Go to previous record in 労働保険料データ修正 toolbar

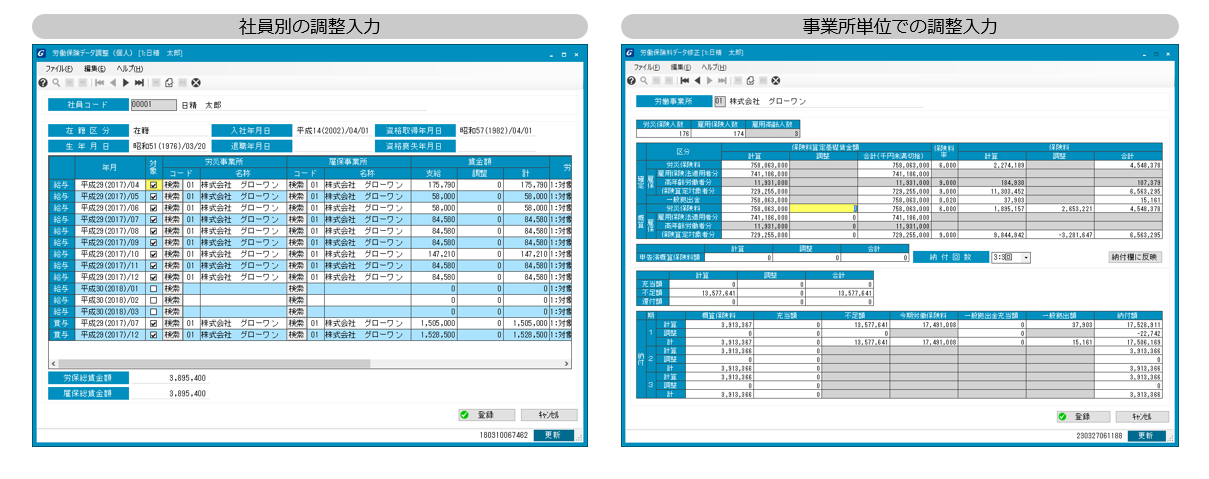tap(696, 80)
